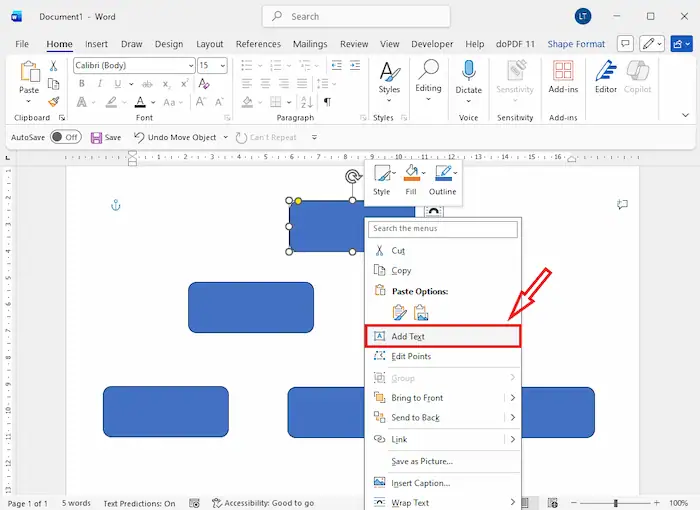The height and width of the screenshot is (510, 700).
Task: Expand the Bring to Front submenu arrow
Action: click(x=513, y=398)
